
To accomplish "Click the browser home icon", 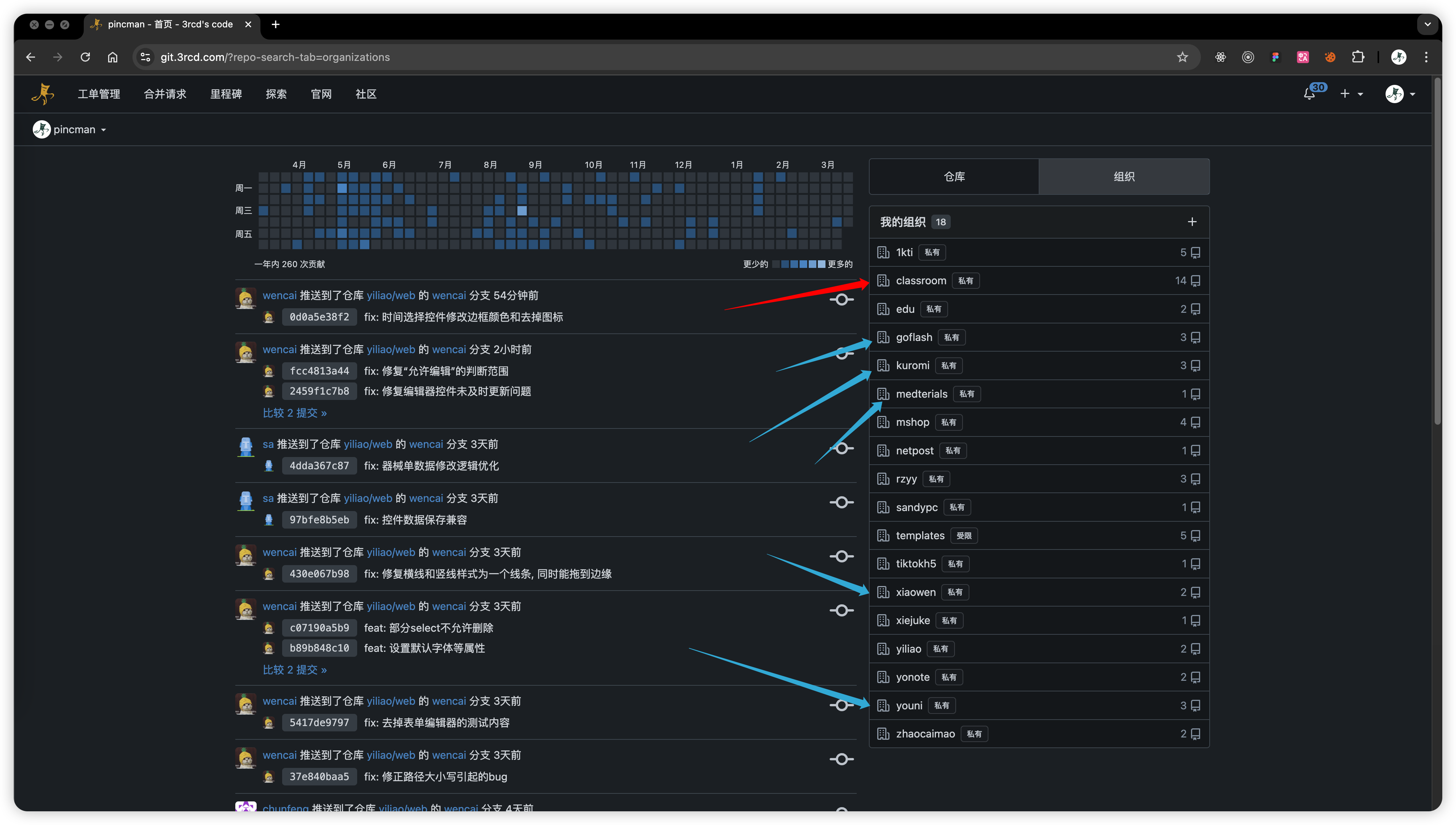I will point(113,57).
